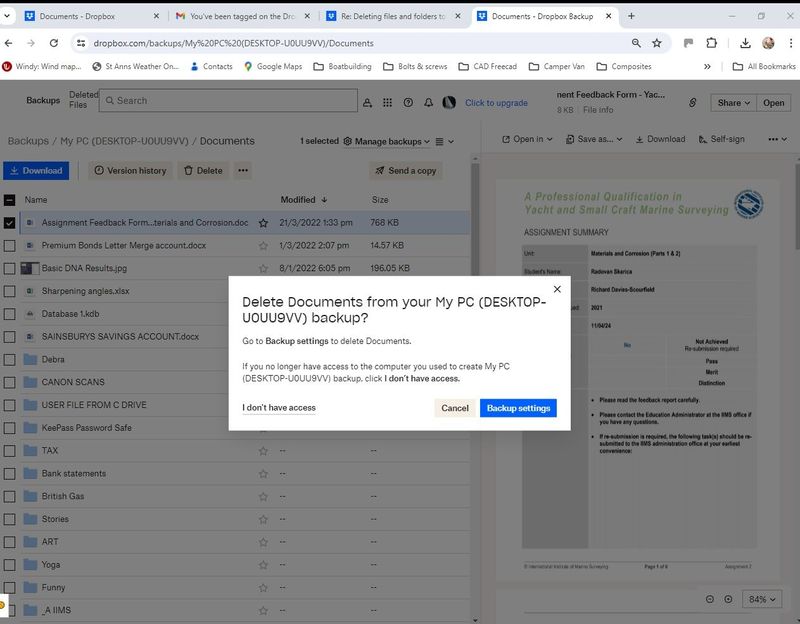This screenshot has width=800, height=624.
Task: Star the Assignment Feedback Form file
Action: pos(263,223)
